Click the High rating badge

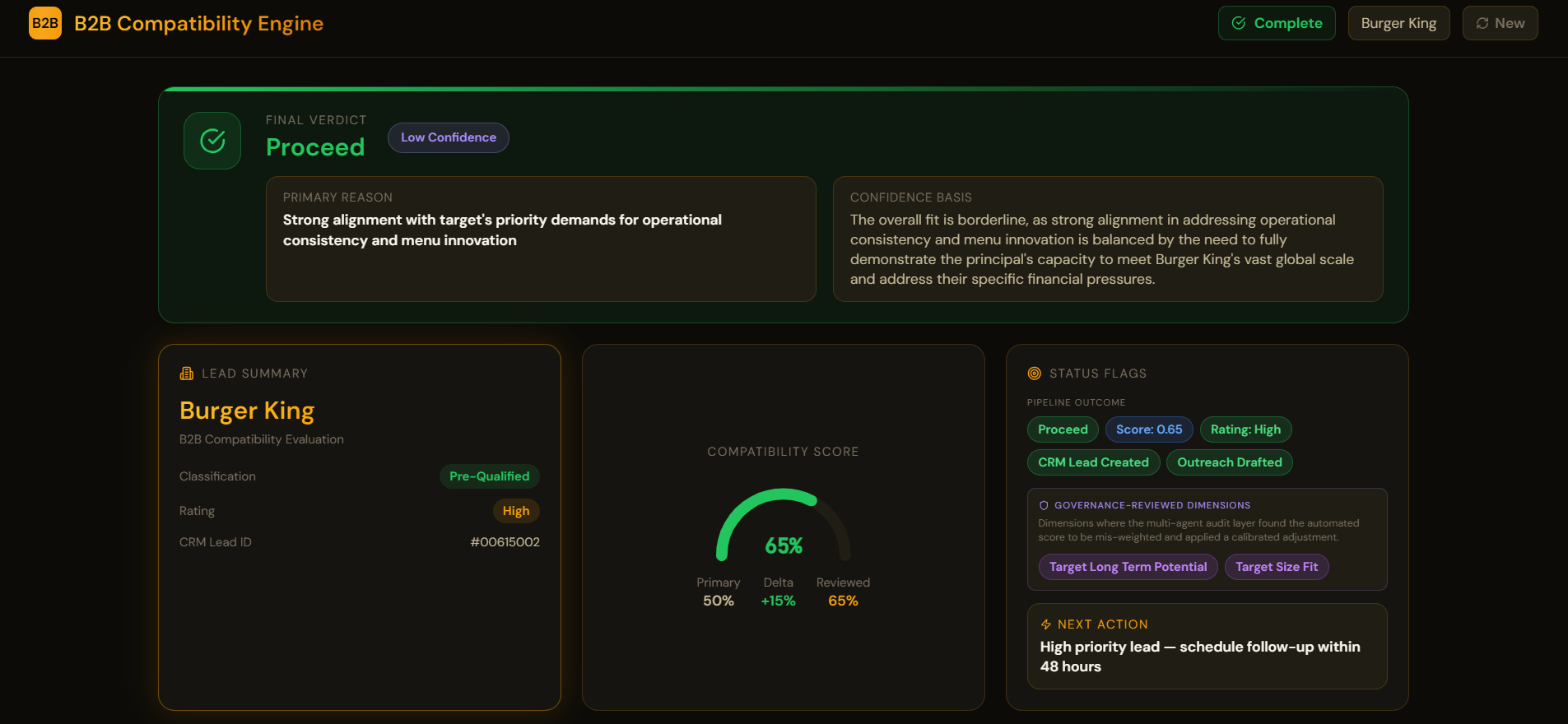click(516, 511)
